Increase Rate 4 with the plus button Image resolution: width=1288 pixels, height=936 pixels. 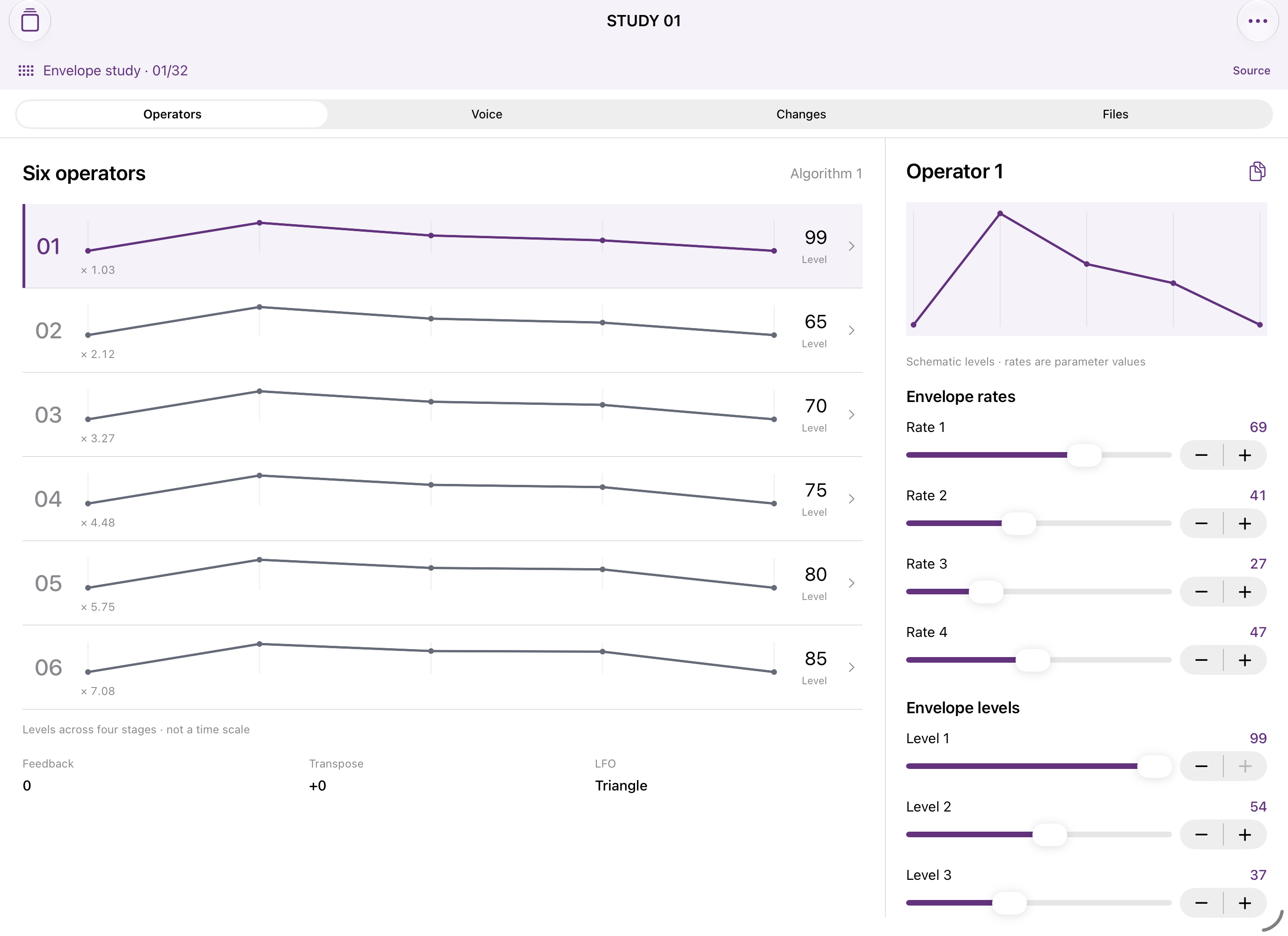pyautogui.click(x=1245, y=660)
